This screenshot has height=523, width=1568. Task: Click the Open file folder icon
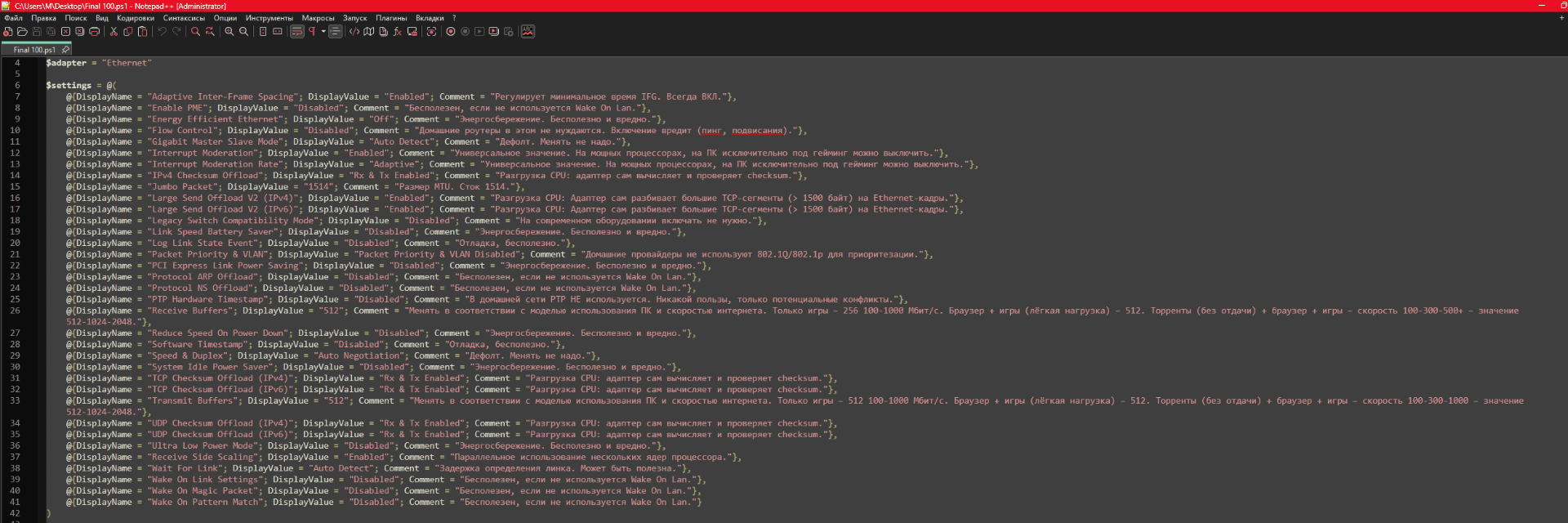23,32
